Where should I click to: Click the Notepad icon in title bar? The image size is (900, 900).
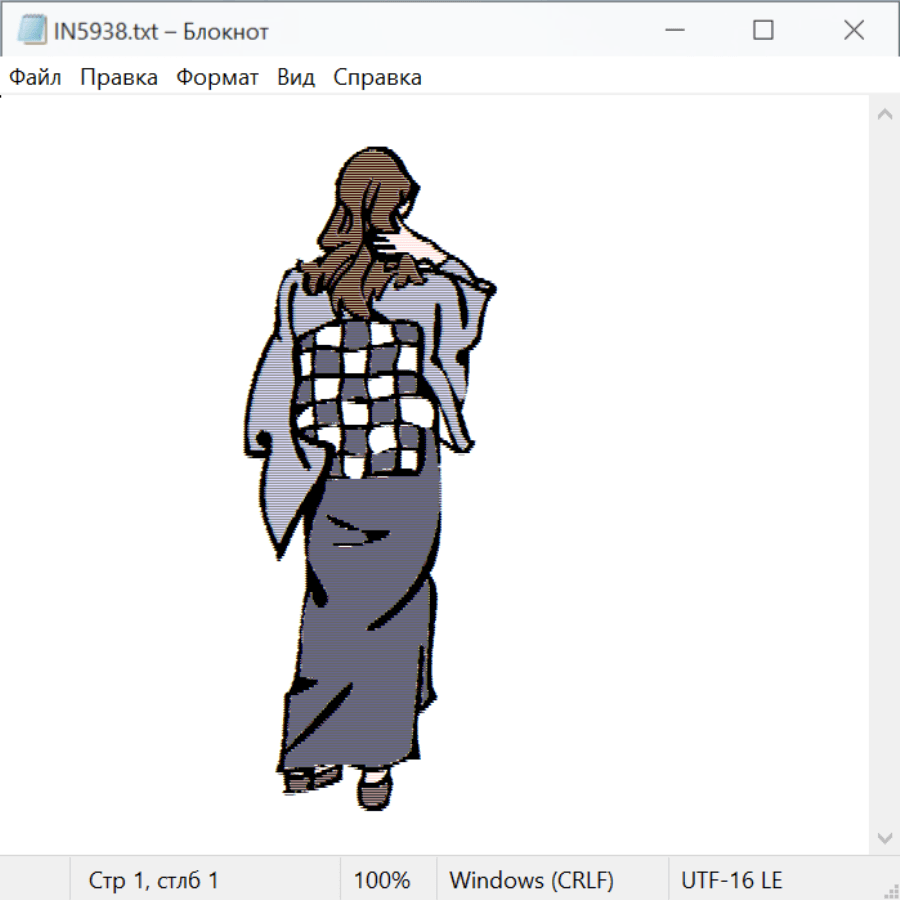pos(32,31)
